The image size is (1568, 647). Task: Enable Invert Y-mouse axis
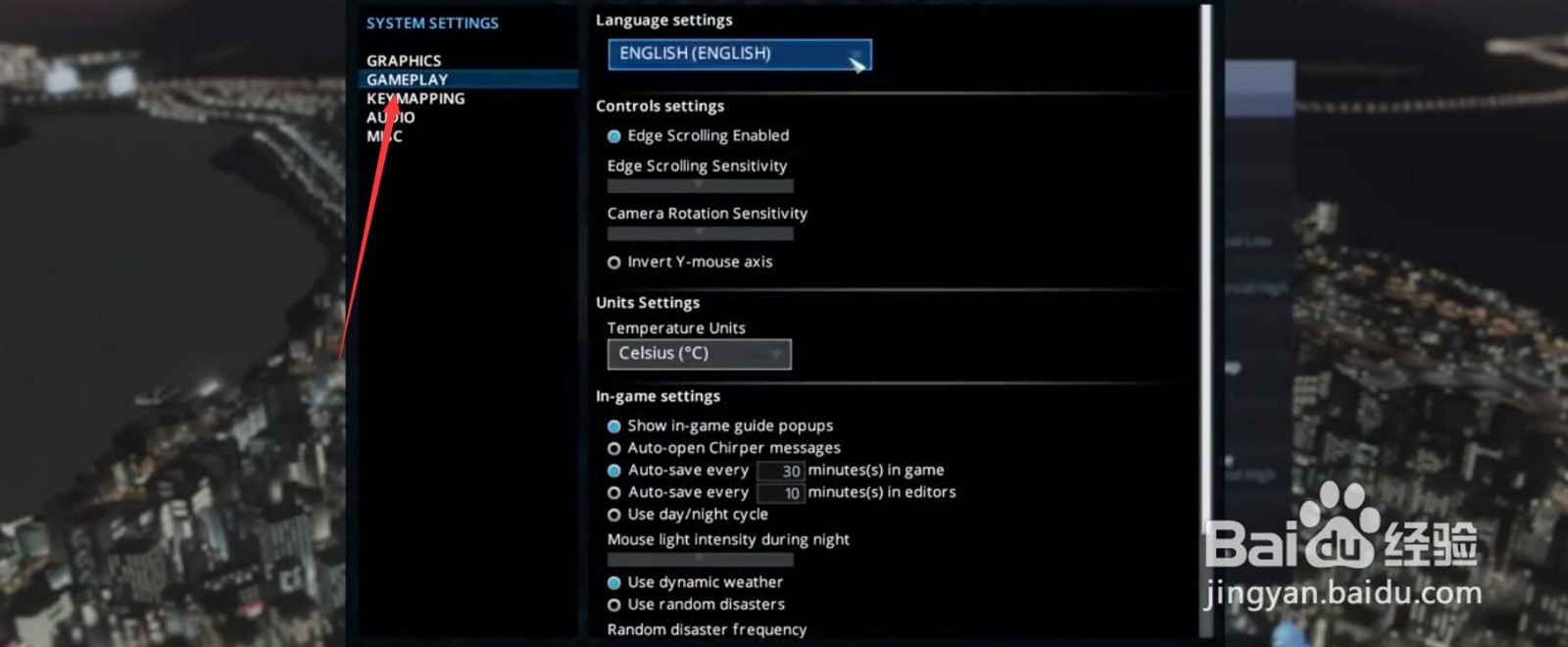point(614,263)
